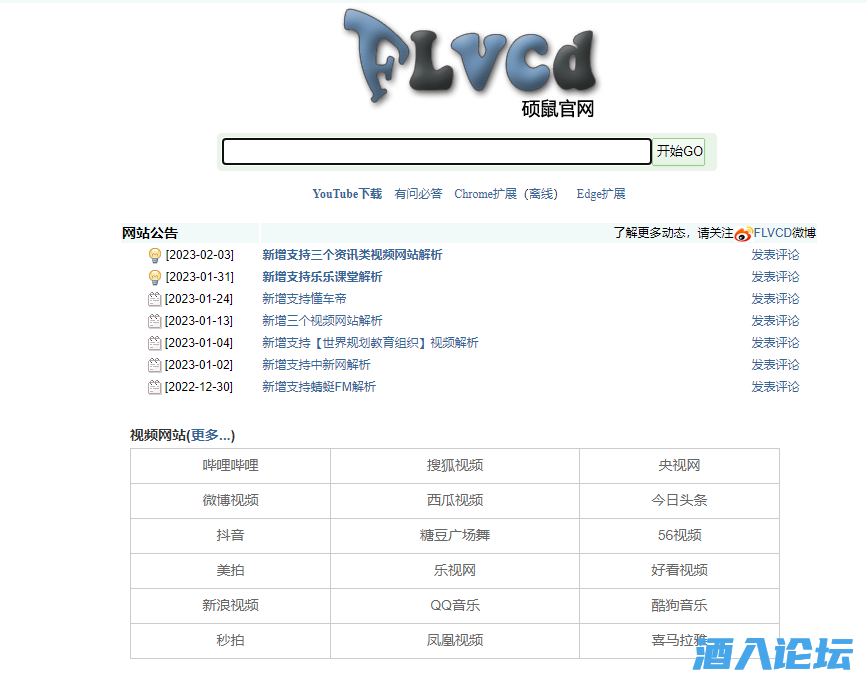The width and height of the screenshot is (867, 696).
Task: Select QQ音乐 in the video sites table
Action: pyautogui.click(x=455, y=605)
